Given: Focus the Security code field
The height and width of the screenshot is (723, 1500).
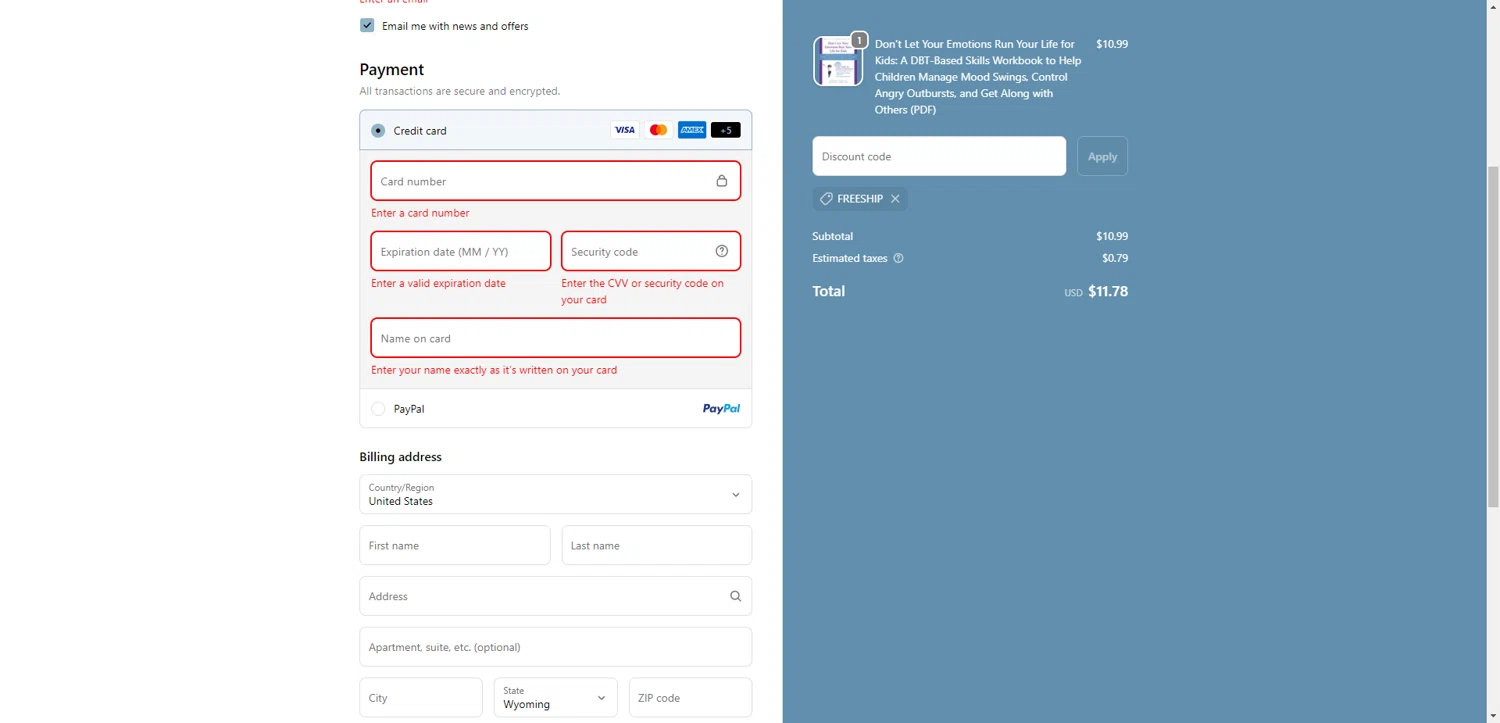Looking at the screenshot, I should pyautogui.click(x=651, y=251).
